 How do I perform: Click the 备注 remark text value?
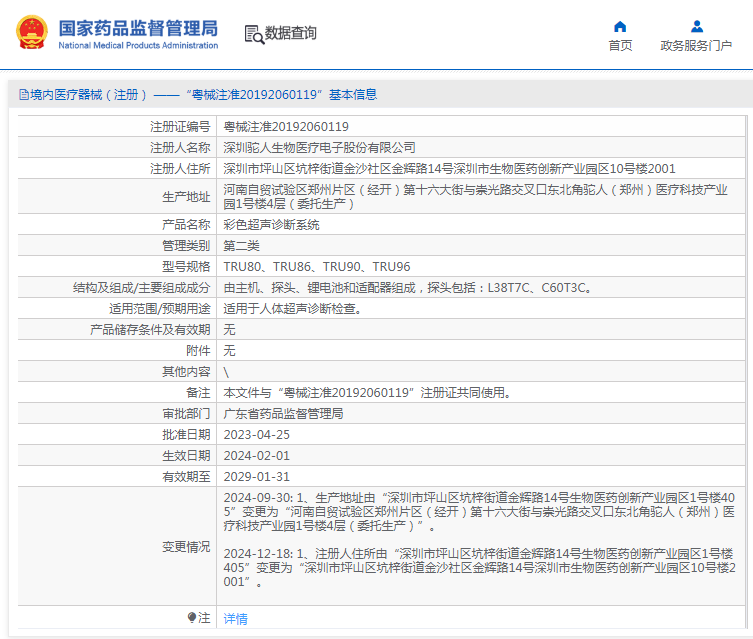(367, 393)
